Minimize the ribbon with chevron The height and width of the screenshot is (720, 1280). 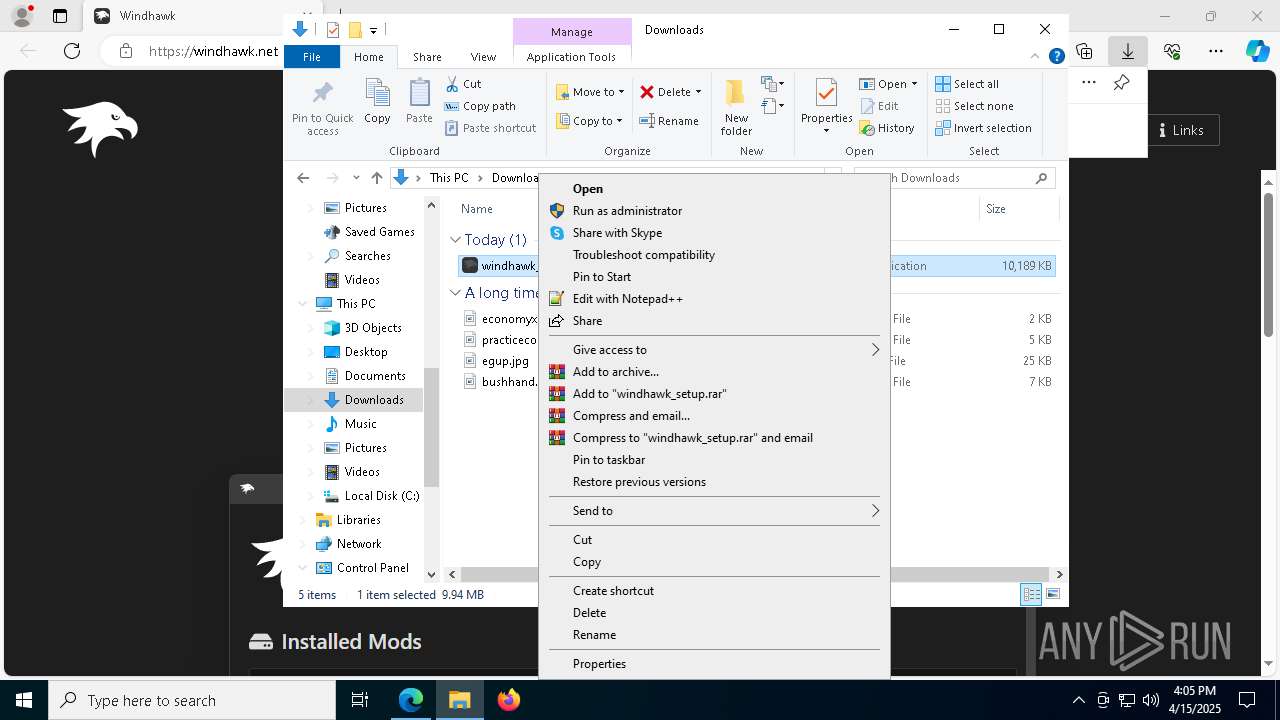1036,57
